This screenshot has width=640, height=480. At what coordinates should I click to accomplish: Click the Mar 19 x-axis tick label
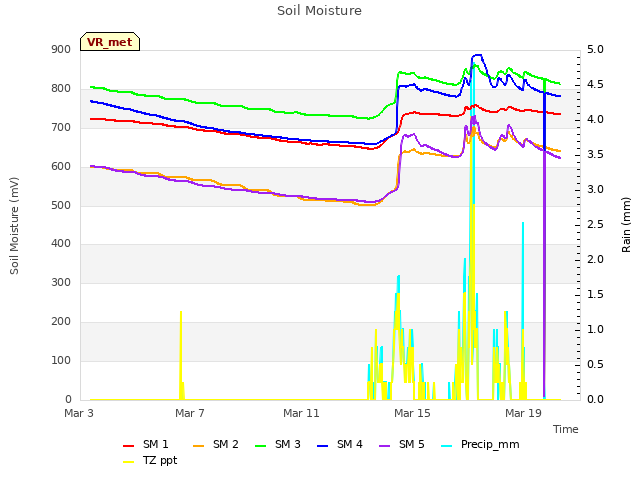523,413
